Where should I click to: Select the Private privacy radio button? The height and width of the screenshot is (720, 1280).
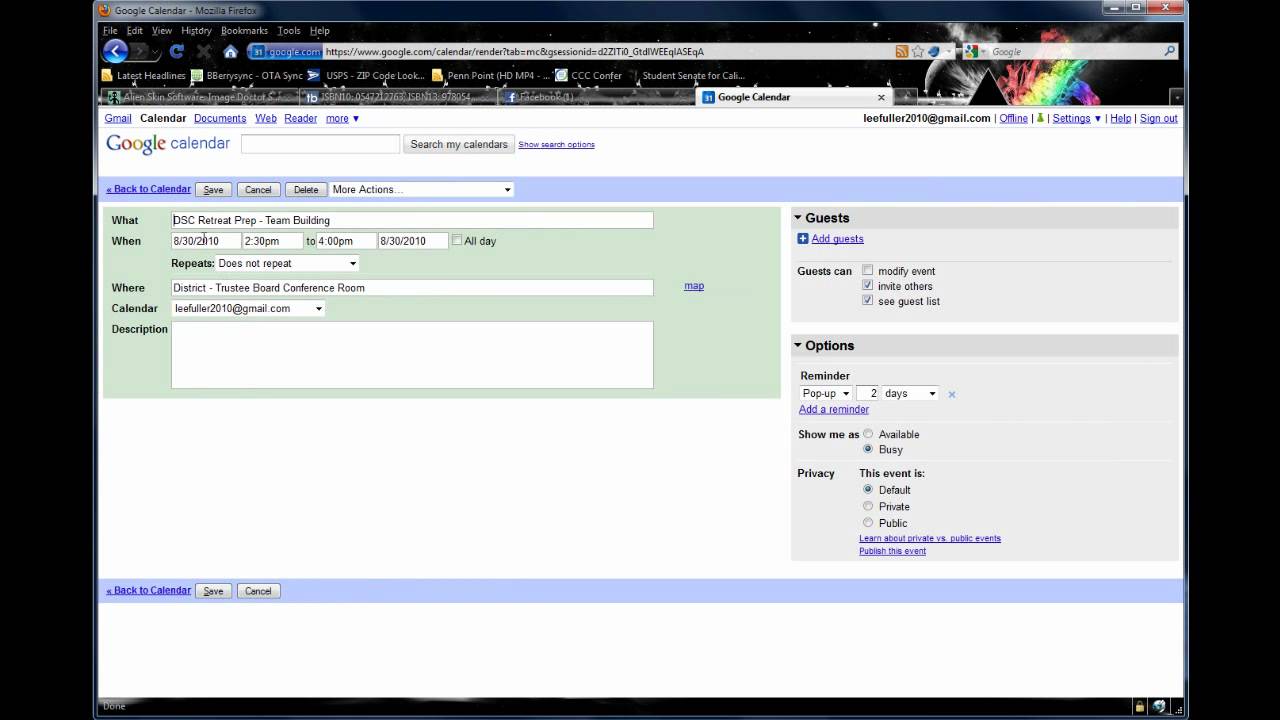click(868, 506)
